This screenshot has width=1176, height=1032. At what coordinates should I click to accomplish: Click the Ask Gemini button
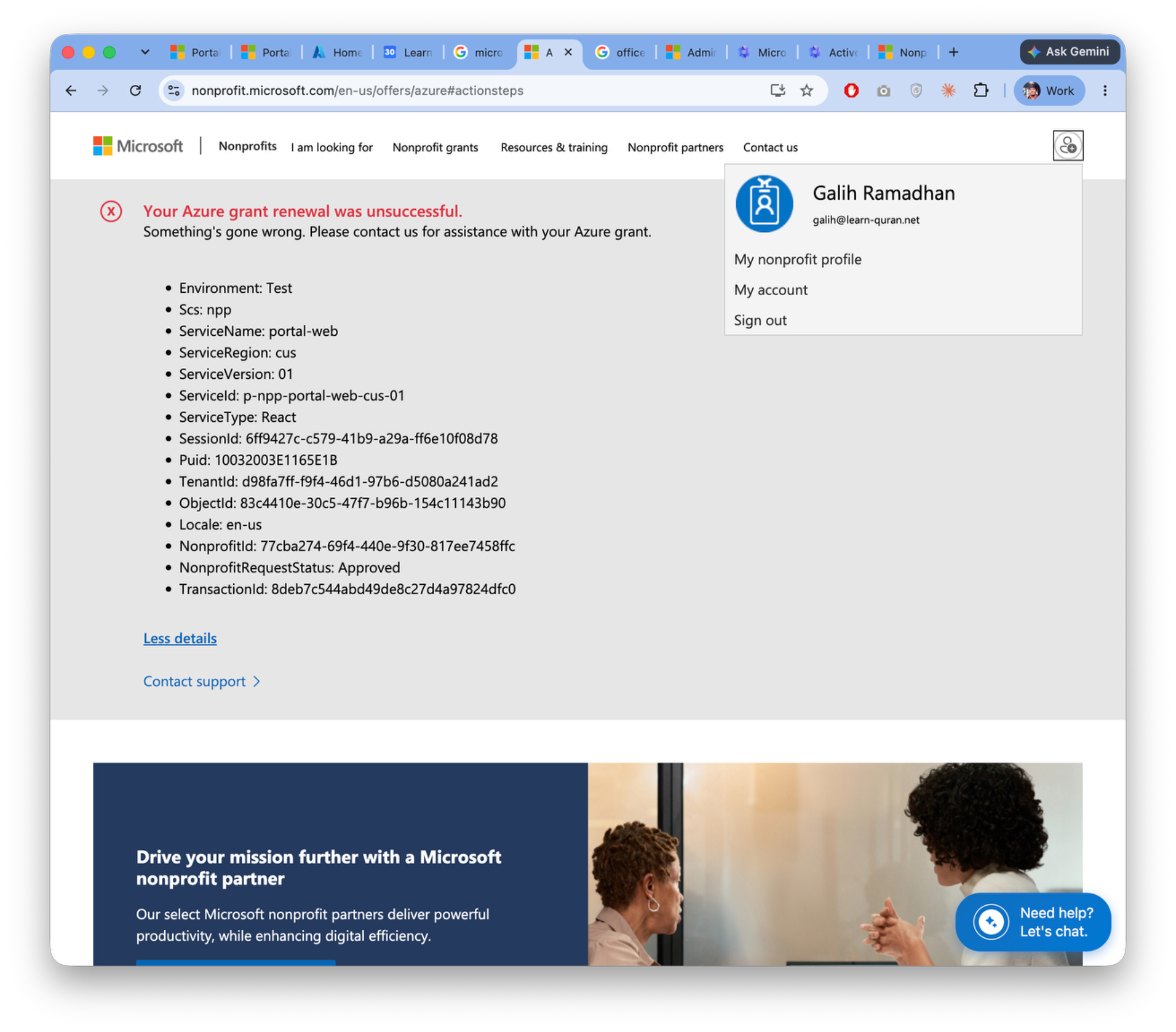1070,52
